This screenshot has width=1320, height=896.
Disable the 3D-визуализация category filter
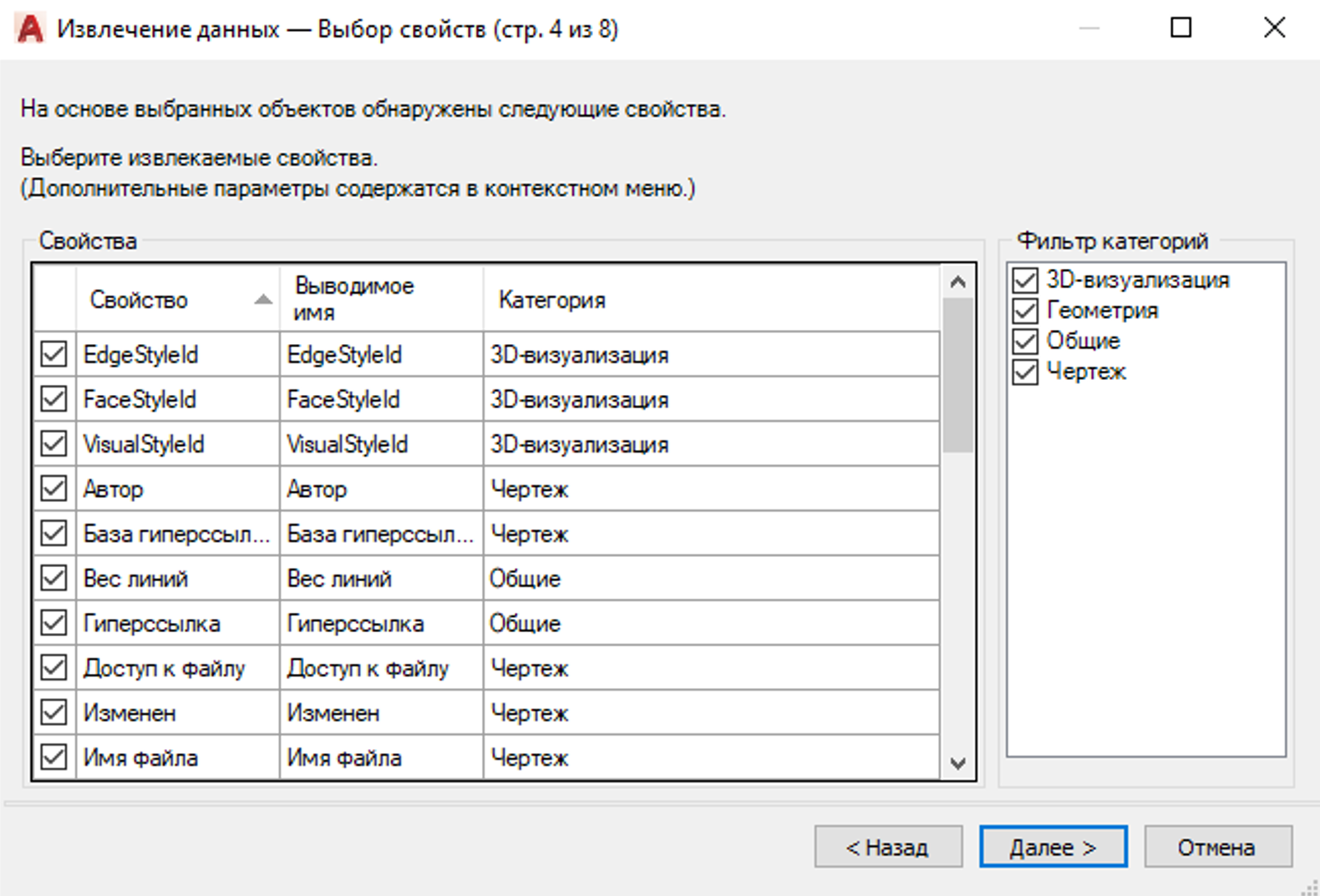tap(1025, 280)
